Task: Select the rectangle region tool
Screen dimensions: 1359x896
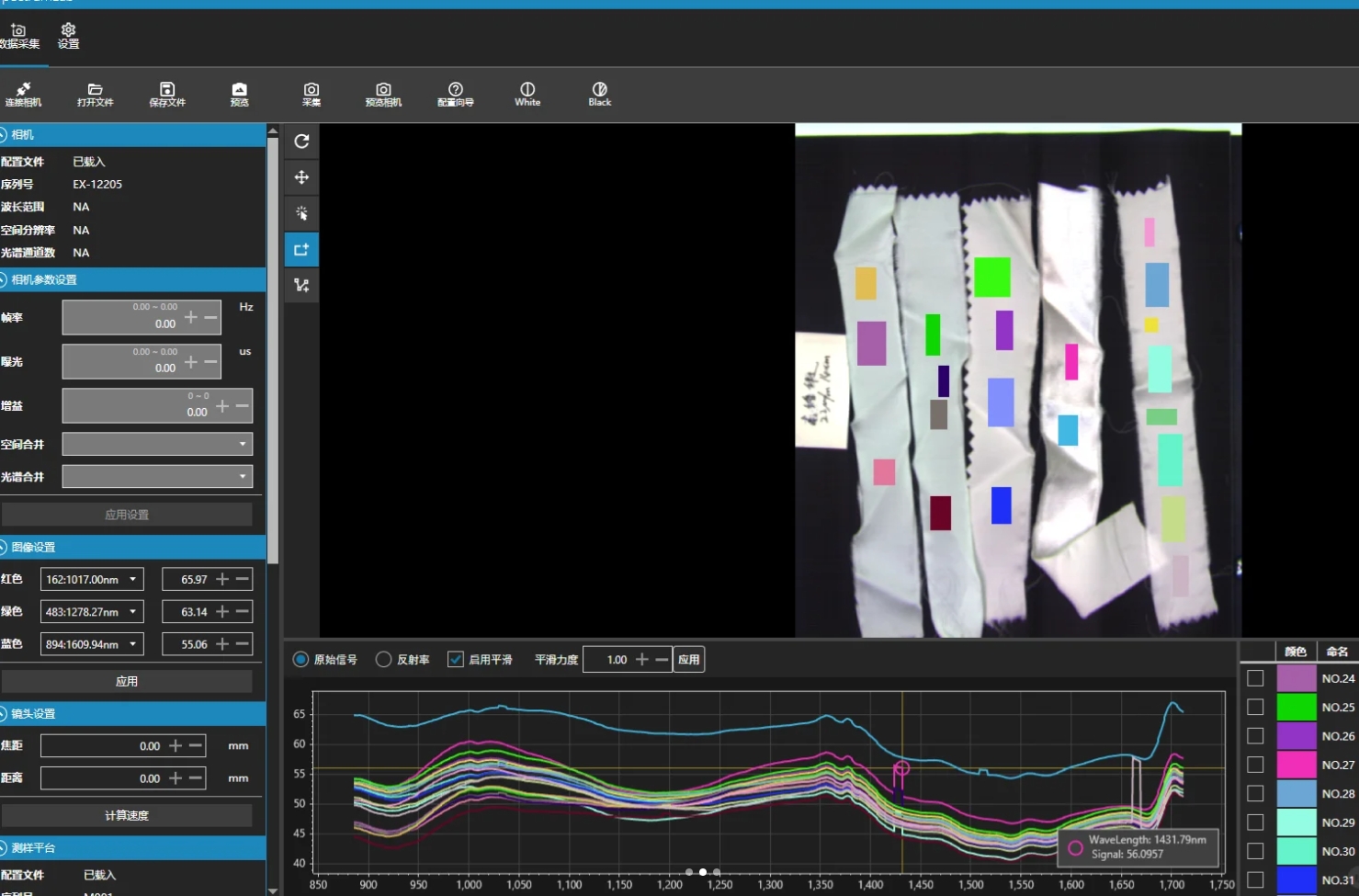Action: pos(301,250)
